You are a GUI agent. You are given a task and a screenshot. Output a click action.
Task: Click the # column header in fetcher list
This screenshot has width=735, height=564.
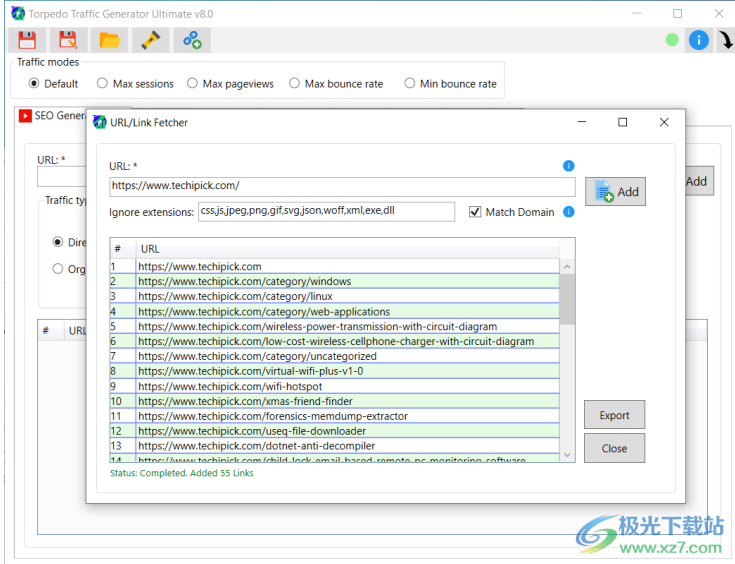coord(123,249)
